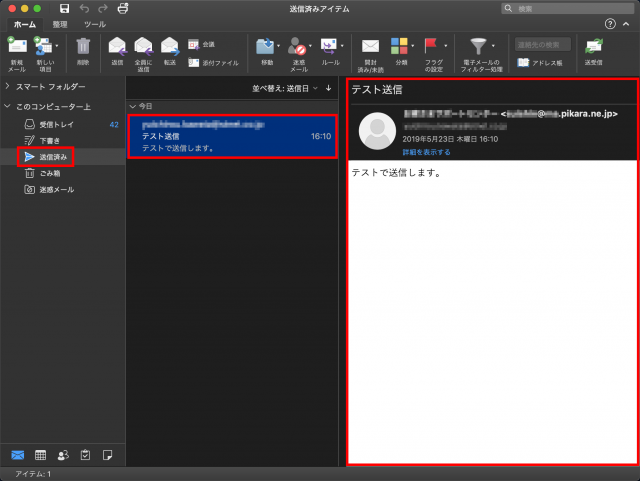Expand the スマート フォルダー tree section

click(8, 88)
